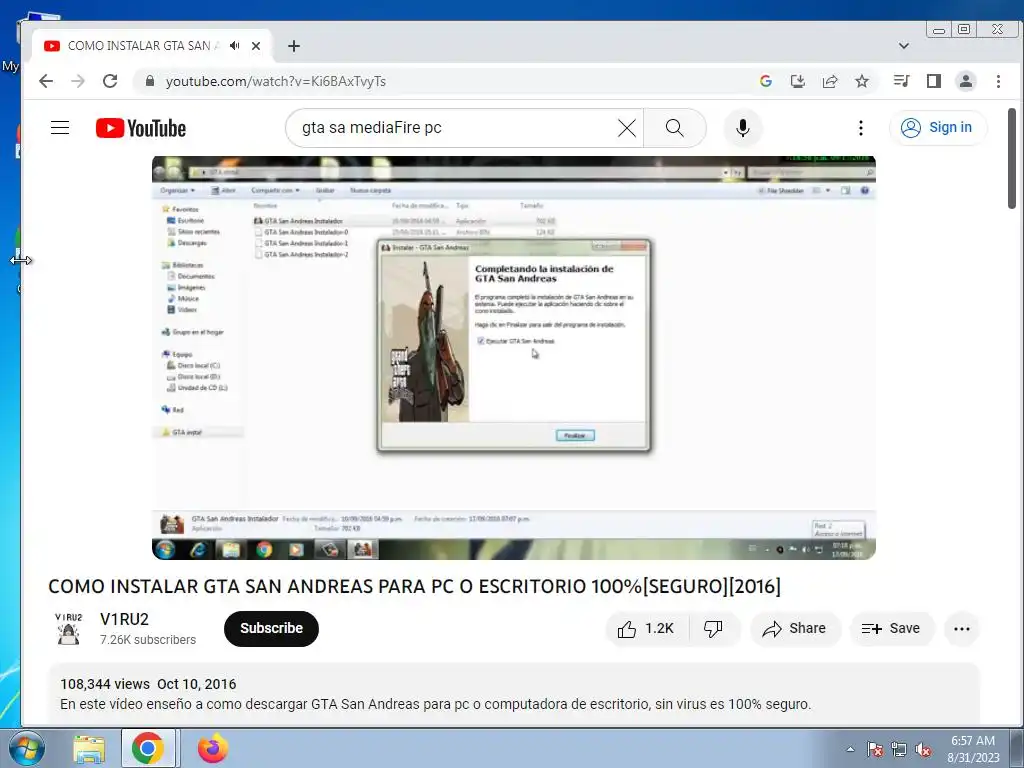Share the video
This screenshot has height=768, width=1024.
click(795, 628)
